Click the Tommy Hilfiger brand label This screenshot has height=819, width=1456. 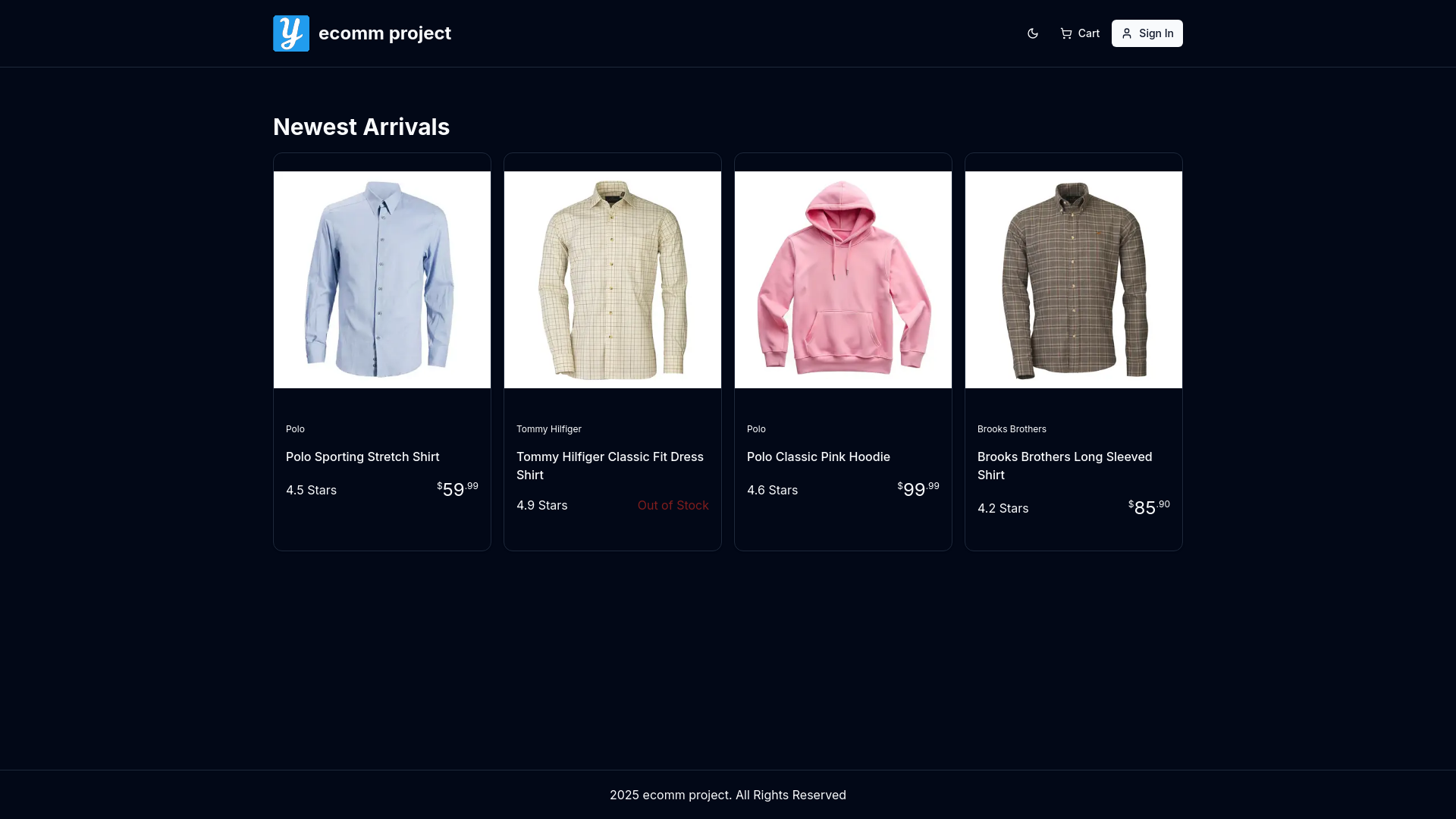549,429
